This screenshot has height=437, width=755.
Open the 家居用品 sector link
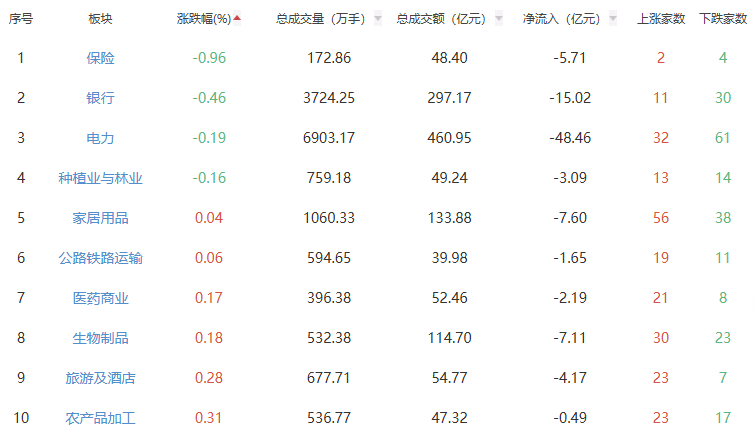pyautogui.click(x=100, y=218)
